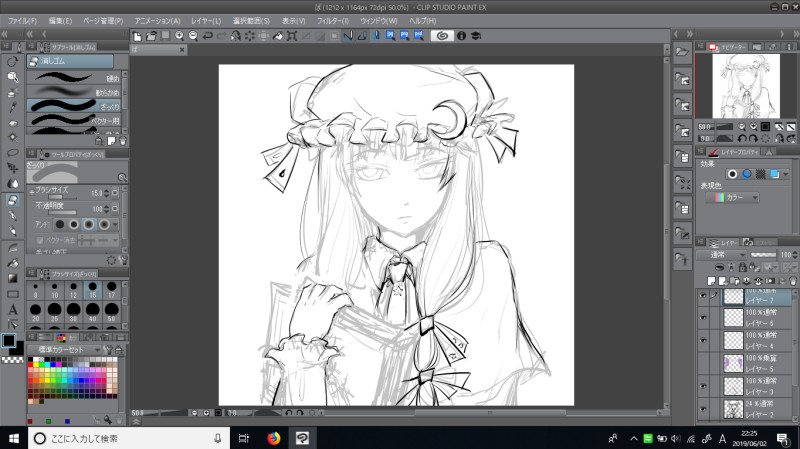The image size is (800, 449).
Task: Open the ヘルプ(H) menu
Action: click(422, 21)
